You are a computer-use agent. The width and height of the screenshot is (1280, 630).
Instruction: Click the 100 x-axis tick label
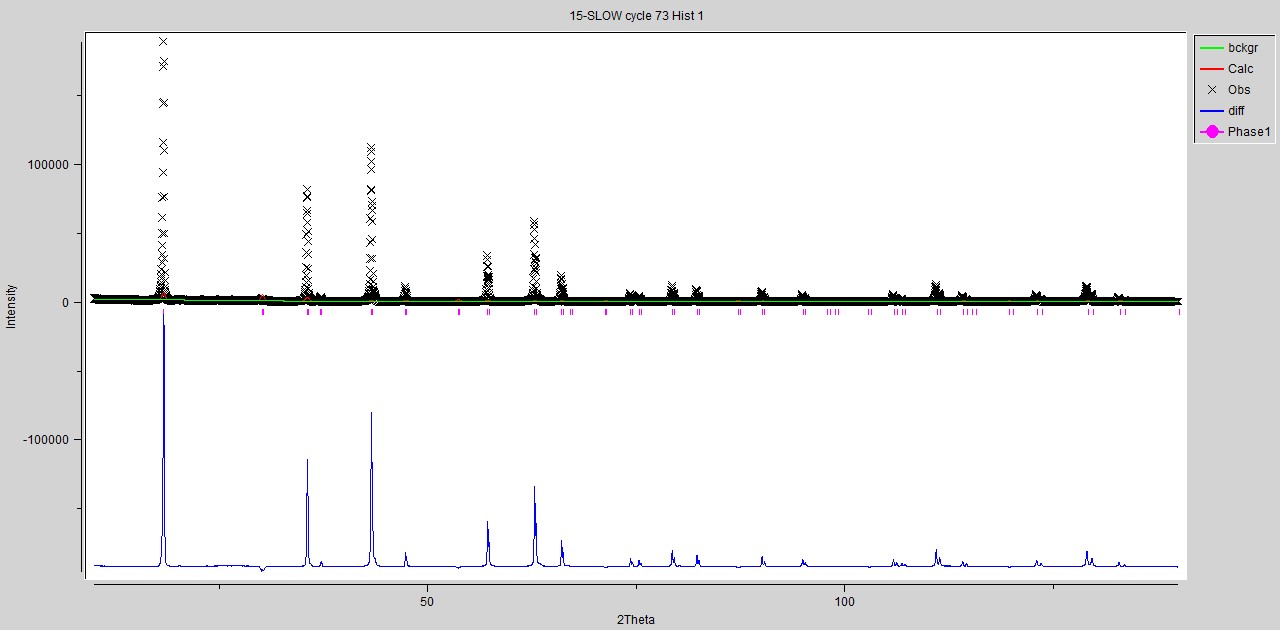pos(844,601)
